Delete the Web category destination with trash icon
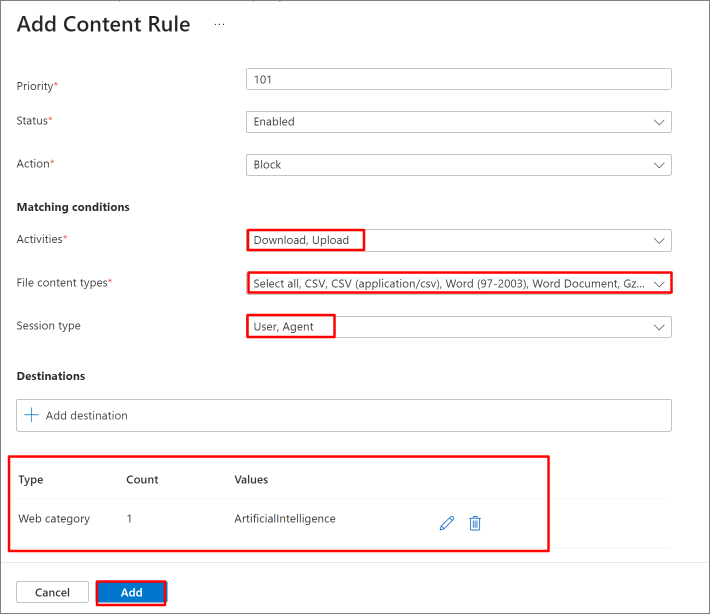 (475, 523)
